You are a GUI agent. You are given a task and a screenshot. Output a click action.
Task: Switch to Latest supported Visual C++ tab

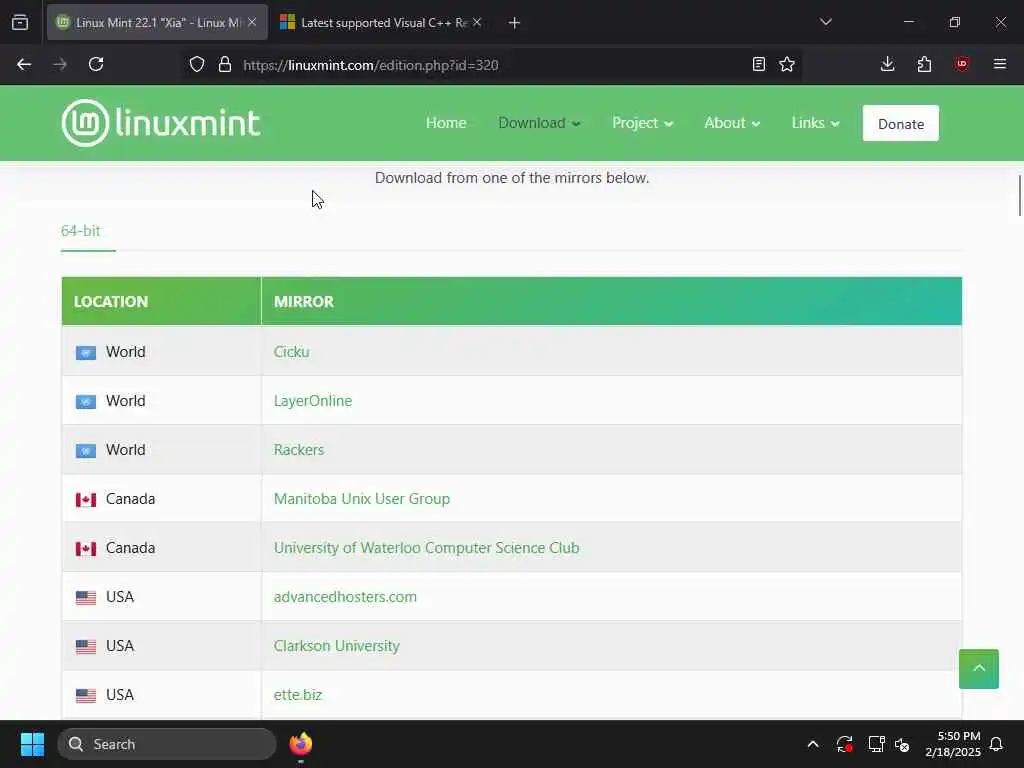click(382, 23)
